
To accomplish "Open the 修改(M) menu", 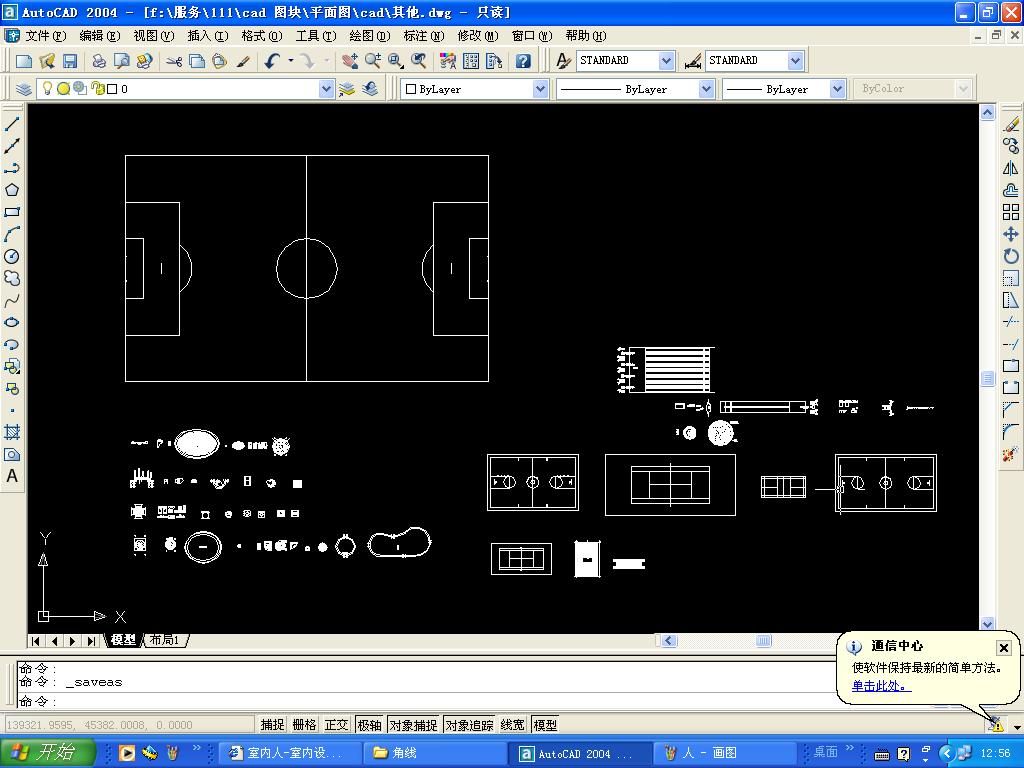I will (x=477, y=36).
